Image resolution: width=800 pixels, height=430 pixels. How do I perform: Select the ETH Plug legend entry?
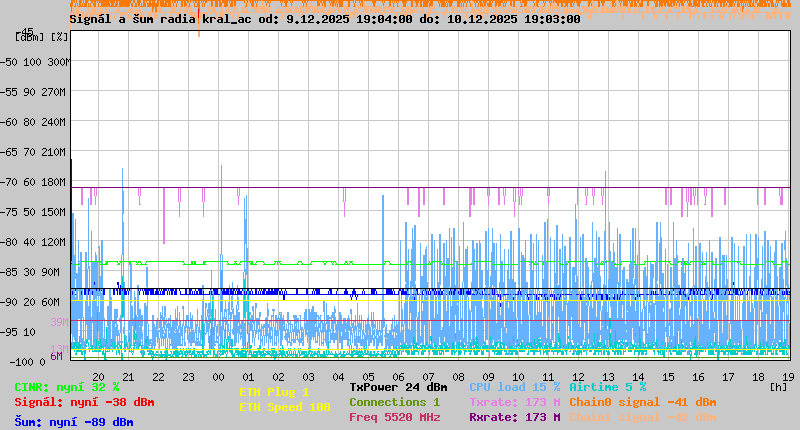(274, 392)
